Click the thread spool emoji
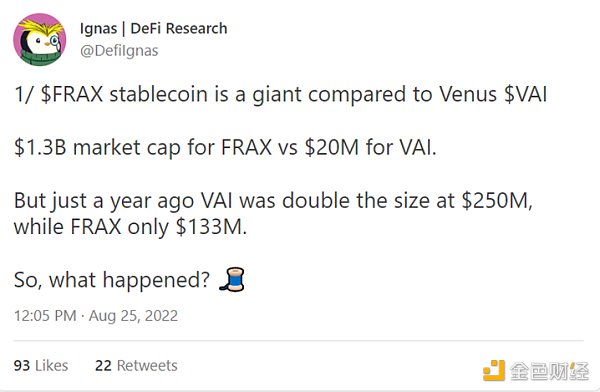 click(232, 279)
